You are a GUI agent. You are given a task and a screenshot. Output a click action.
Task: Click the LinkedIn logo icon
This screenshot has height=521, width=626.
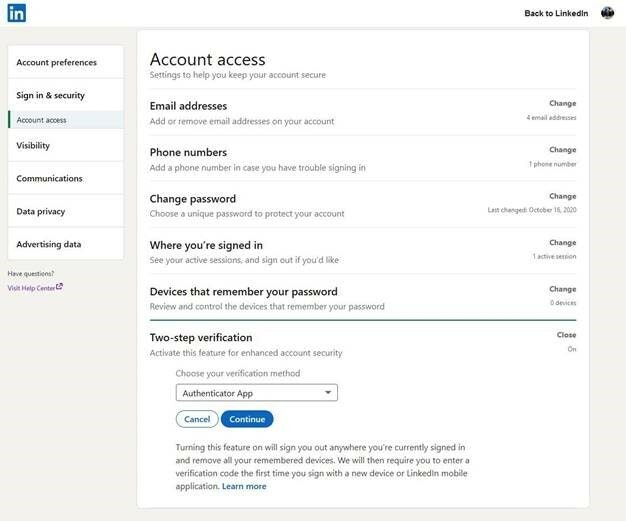17,13
